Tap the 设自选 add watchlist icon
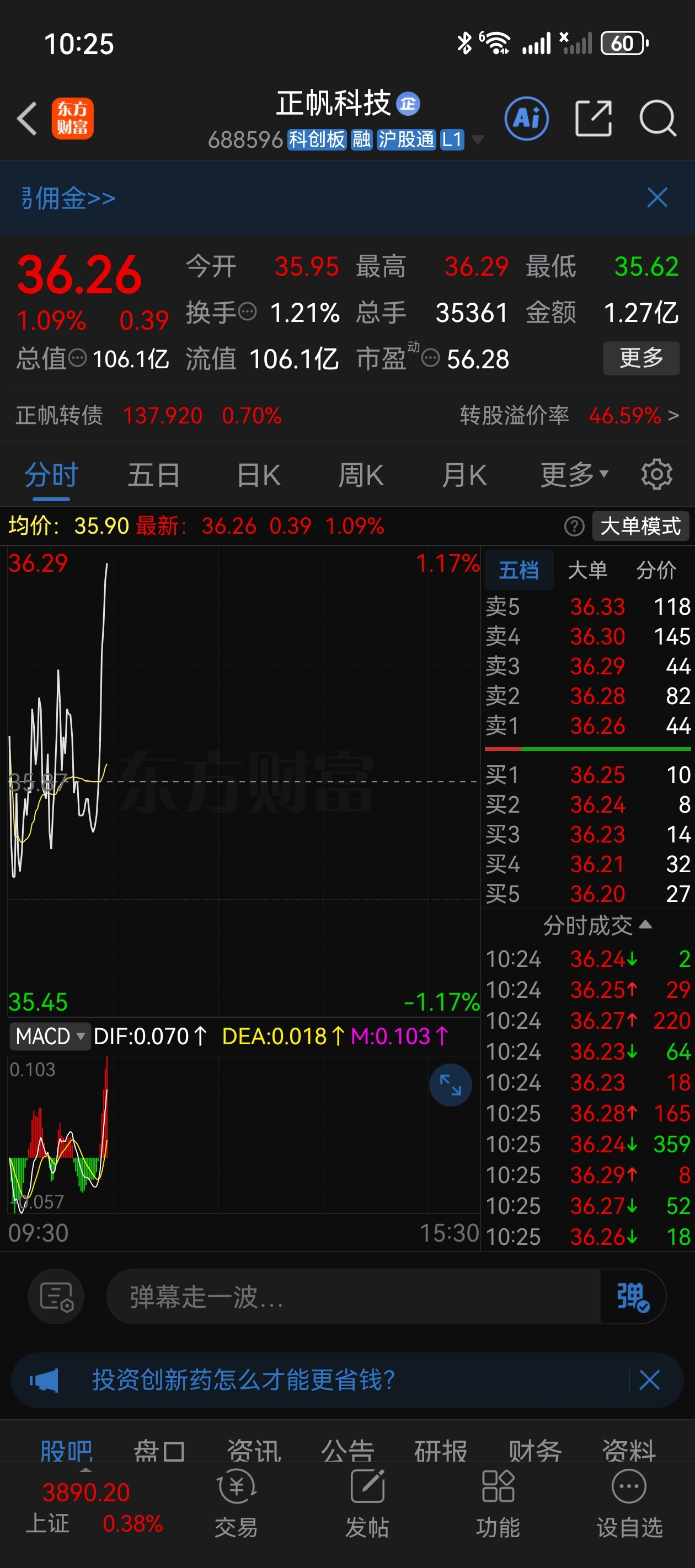This screenshot has width=695, height=1568. 629,1503
